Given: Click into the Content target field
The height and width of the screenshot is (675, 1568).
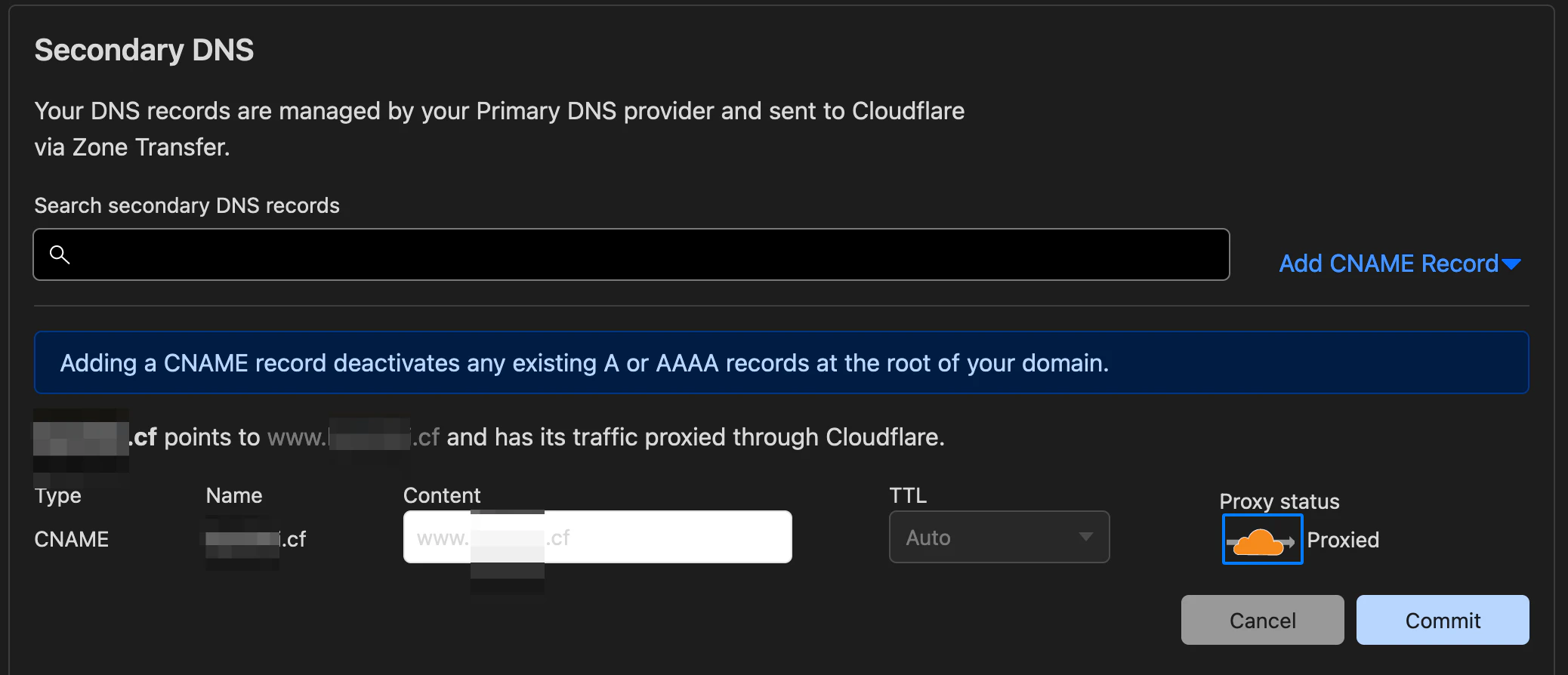Looking at the screenshot, I should [x=597, y=537].
